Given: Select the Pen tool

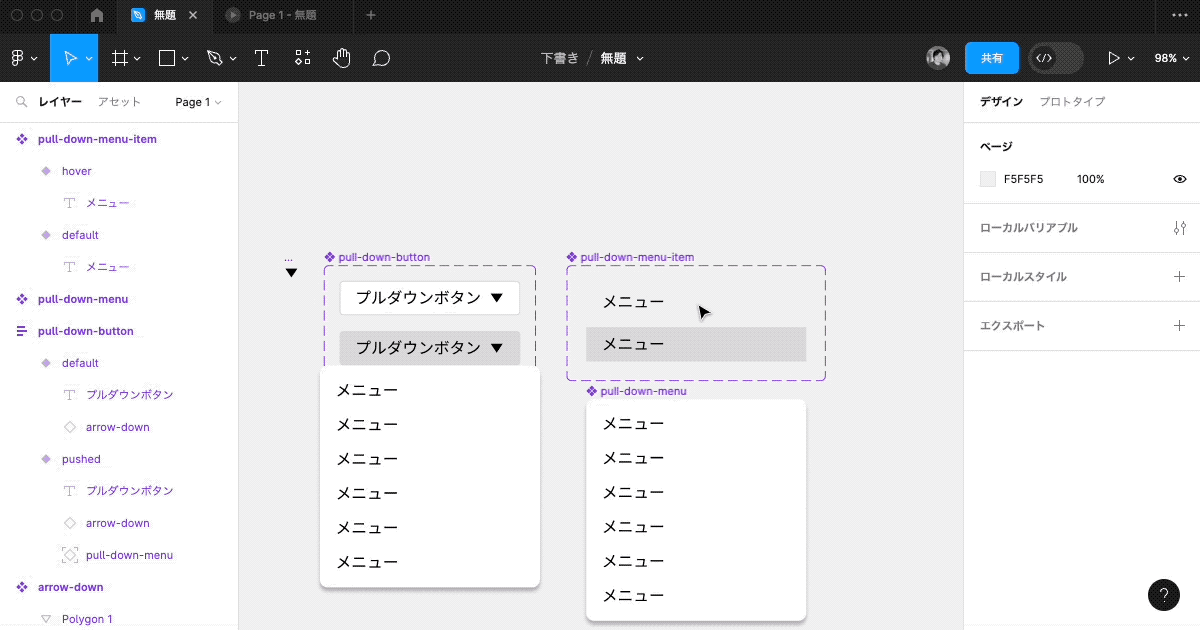Looking at the screenshot, I should pyautogui.click(x=215, y=57).
